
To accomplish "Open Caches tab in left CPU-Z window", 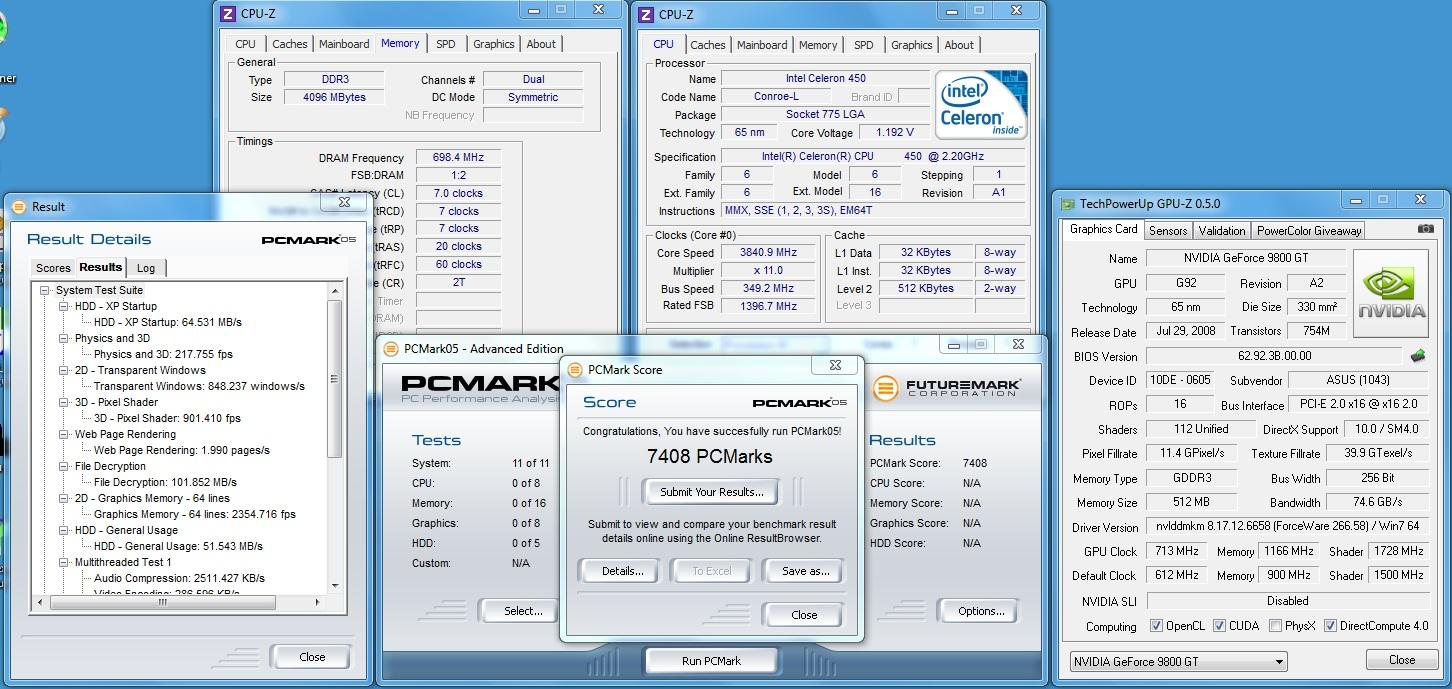I will [x=290, y=44].
